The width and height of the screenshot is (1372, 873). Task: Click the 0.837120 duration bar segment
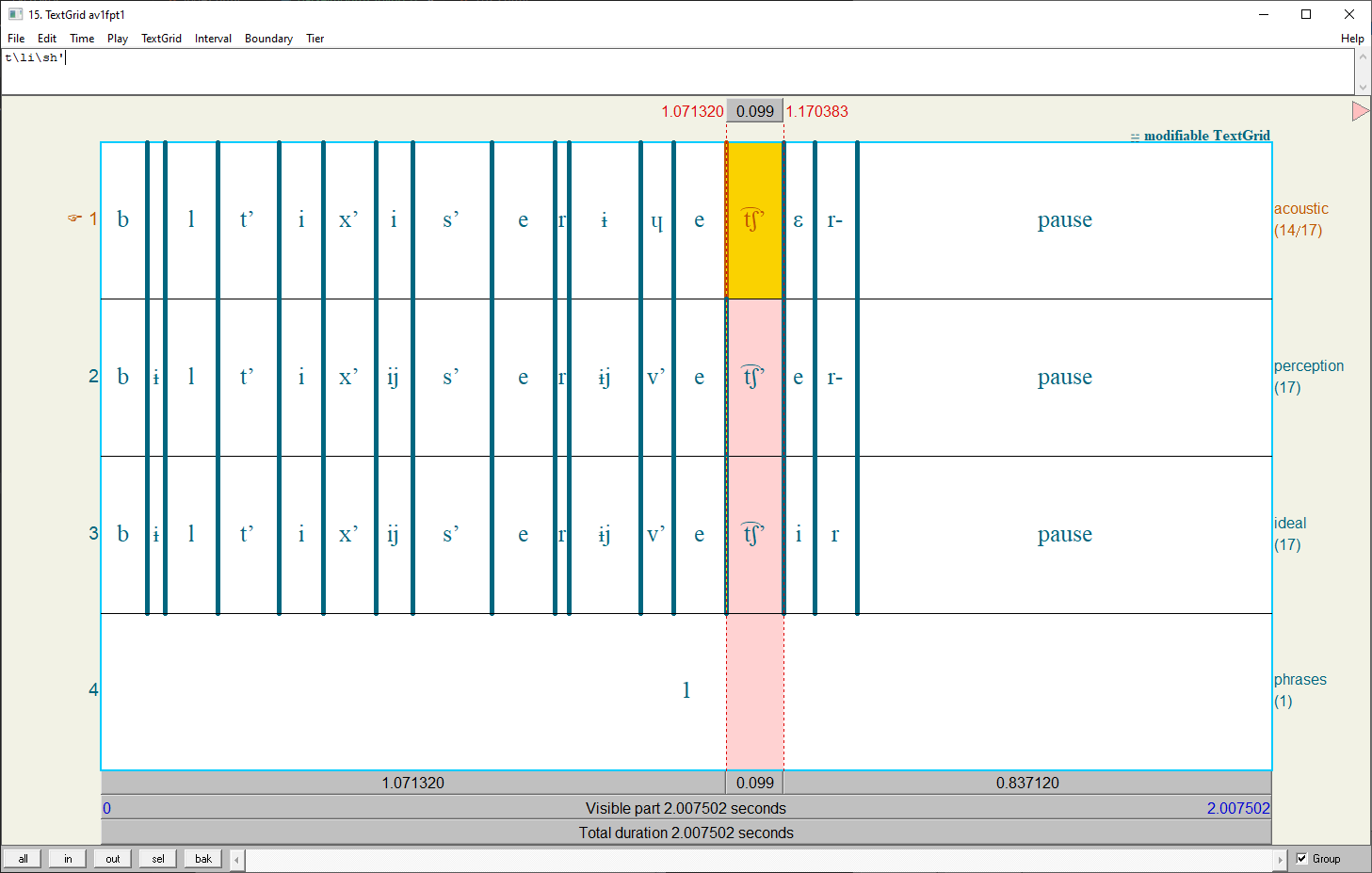pos(1027,783)
